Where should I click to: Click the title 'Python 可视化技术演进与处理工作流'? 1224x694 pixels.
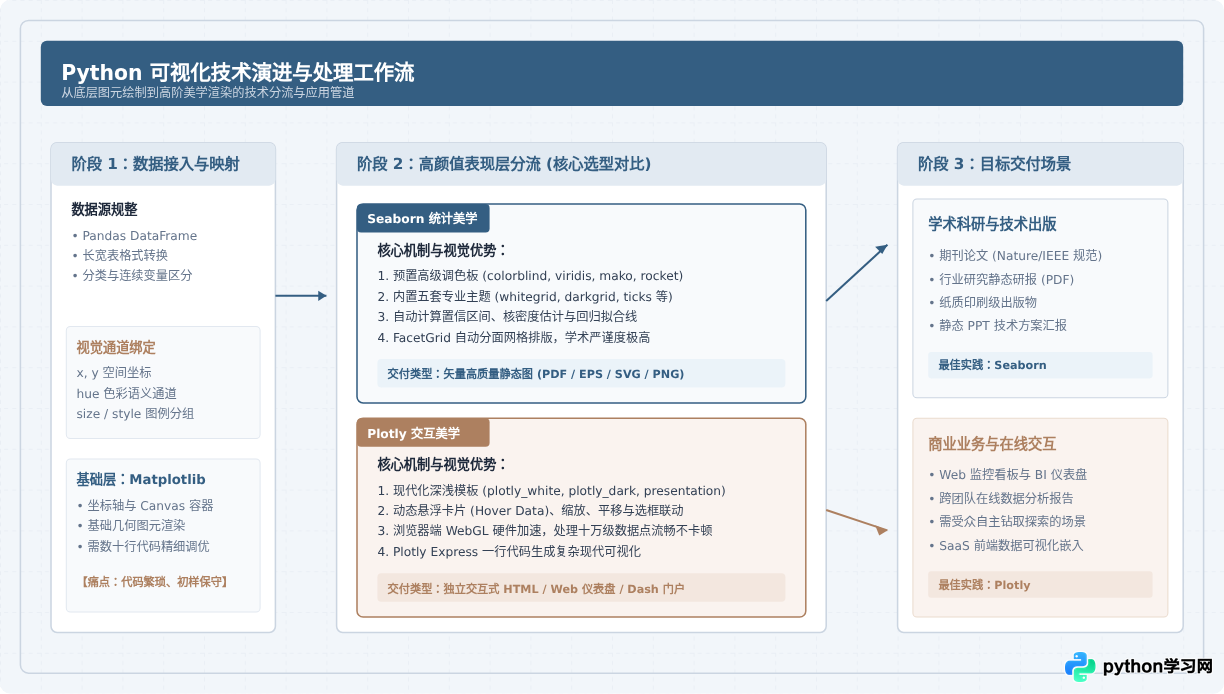[x=238, y=72]
